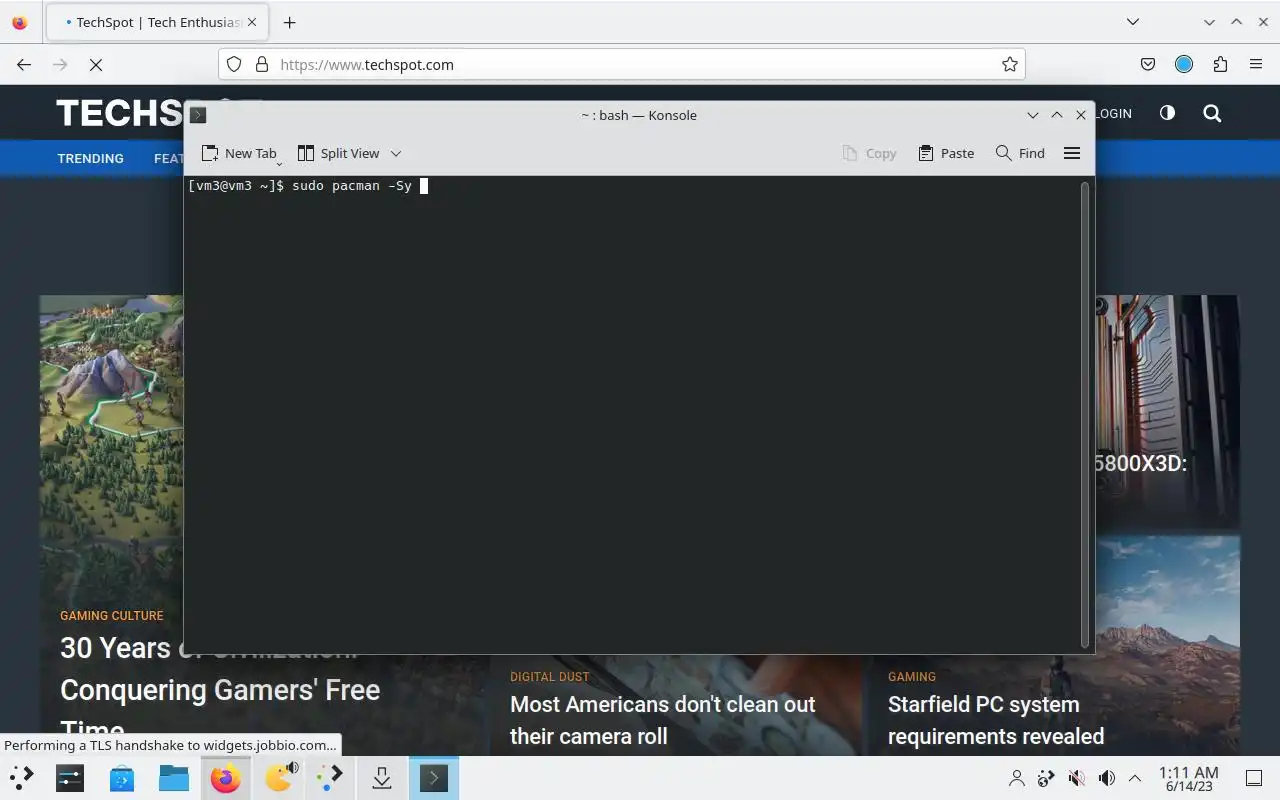The width and height of the screenshot is (1280, 800).
Task: Click the TechSpot logo
Action: (x=120, y=113)
